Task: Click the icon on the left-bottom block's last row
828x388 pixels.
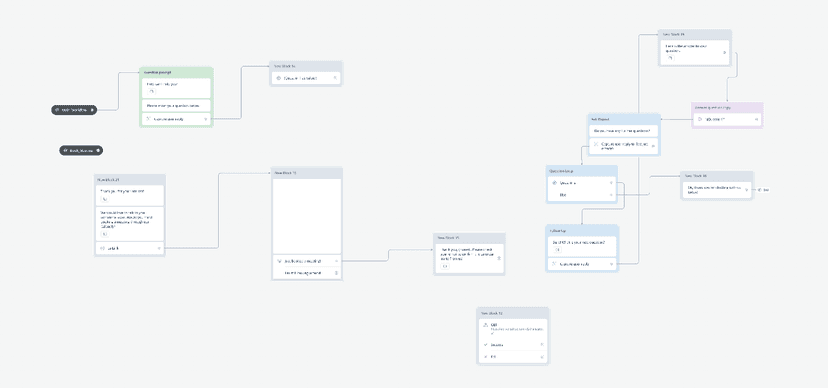Action: pyautogui.click(x=102, y=248)
